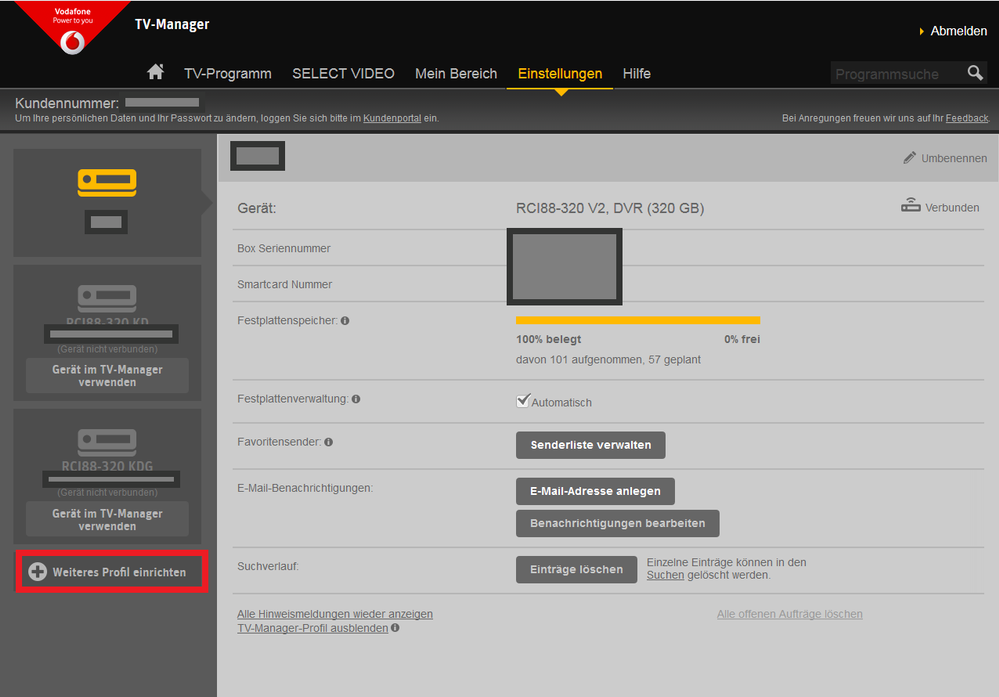The width and height of the screenshot is (999, 697).
Task: Open the TV-Programm menu
Action: (227, 73)
